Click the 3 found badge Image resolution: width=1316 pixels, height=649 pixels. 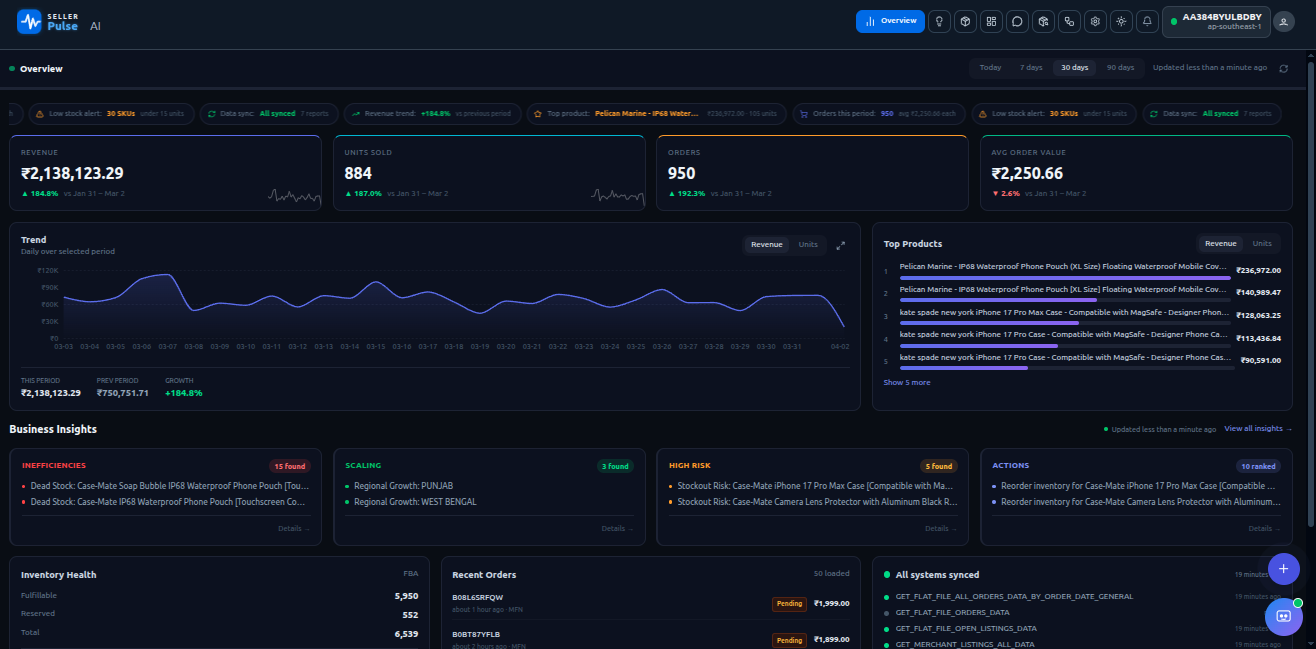(x=615, y=466)
